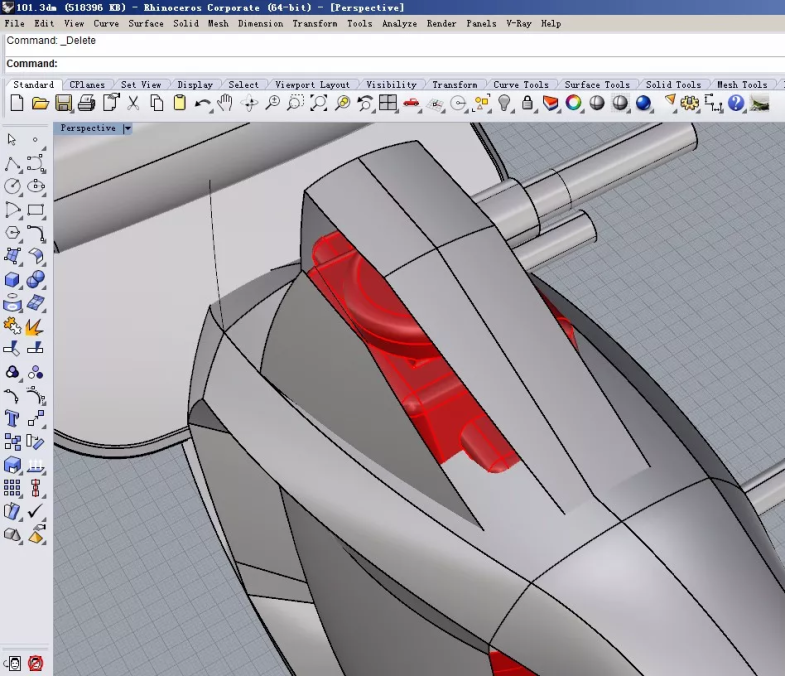The width and height of the screenshot is (785, 676).
Task: Save the model using the floppy disk icon
Action: click(x=63, y=103)
